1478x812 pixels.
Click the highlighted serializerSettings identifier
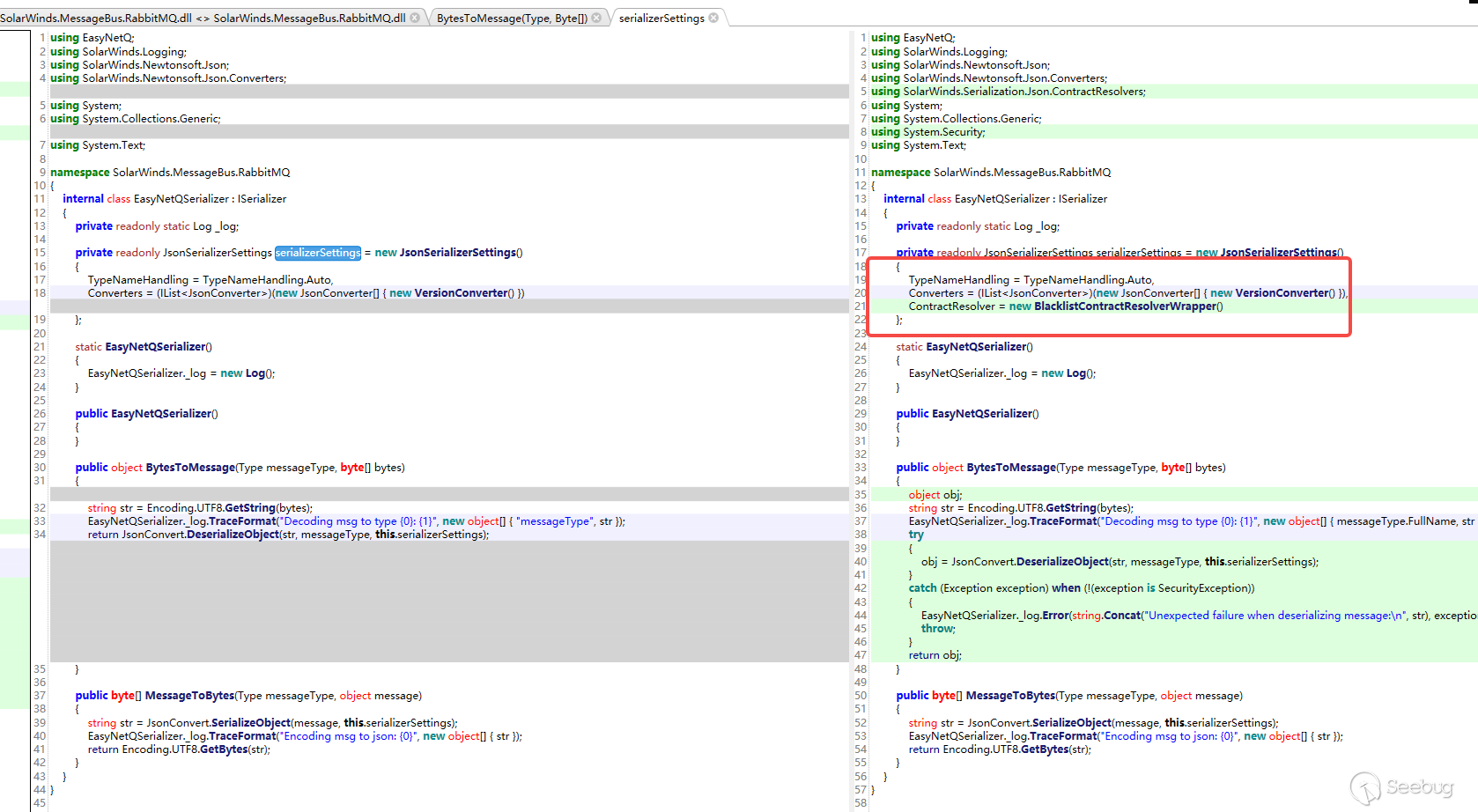point(318,253)
